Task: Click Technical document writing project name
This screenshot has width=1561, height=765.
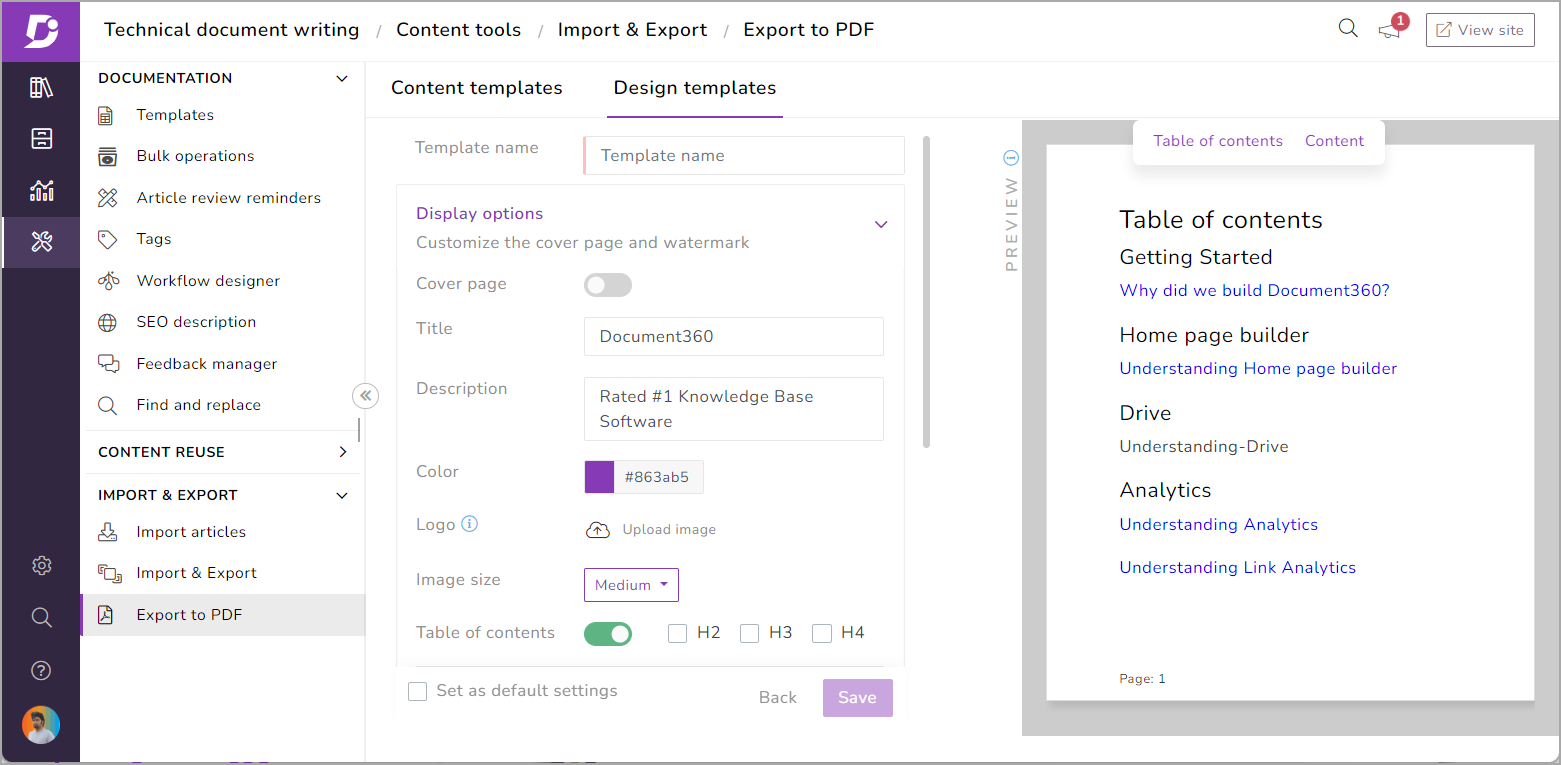Action: [x=231, y=30]
